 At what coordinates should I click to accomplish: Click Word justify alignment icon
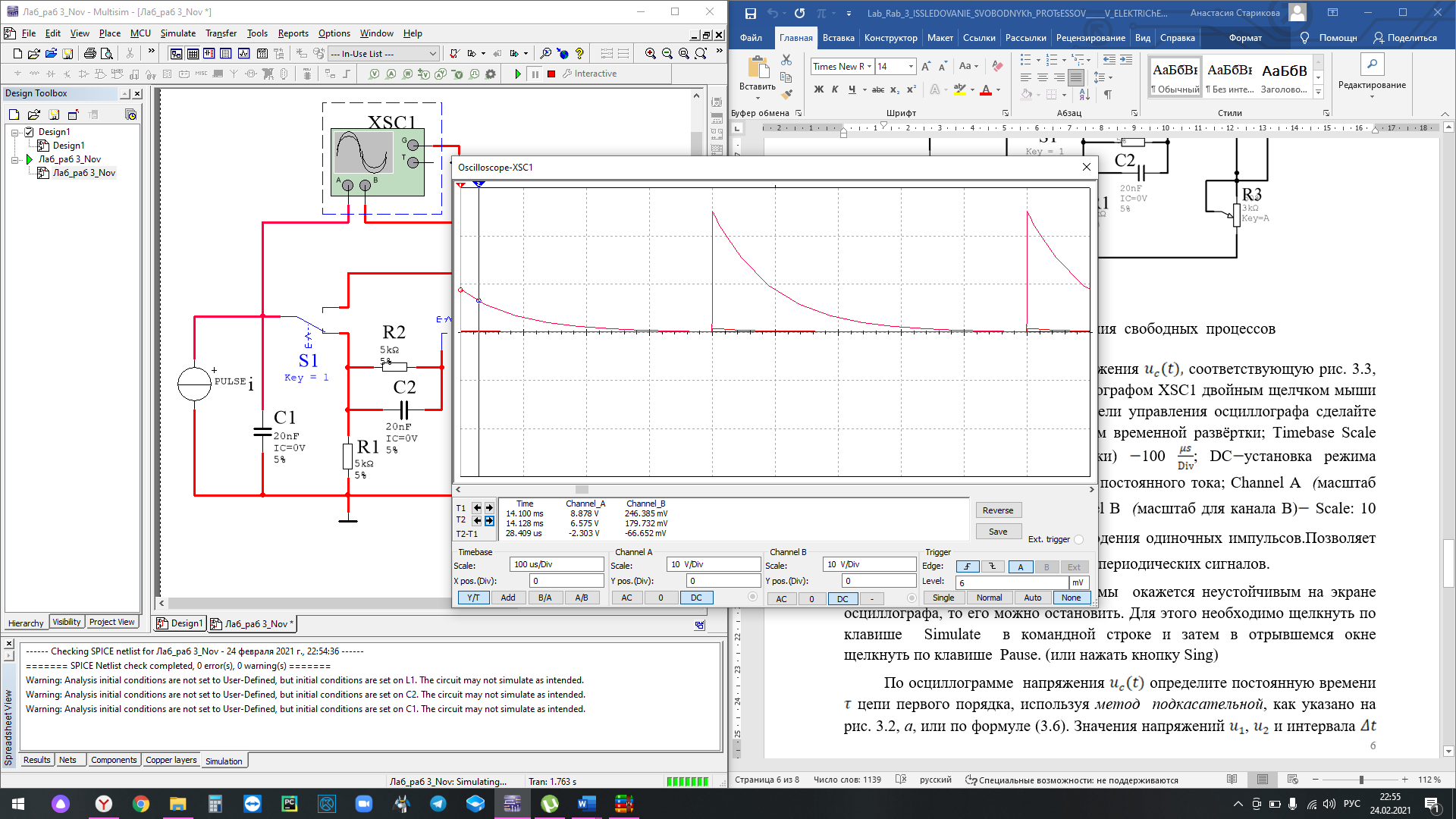(1075, 77)
